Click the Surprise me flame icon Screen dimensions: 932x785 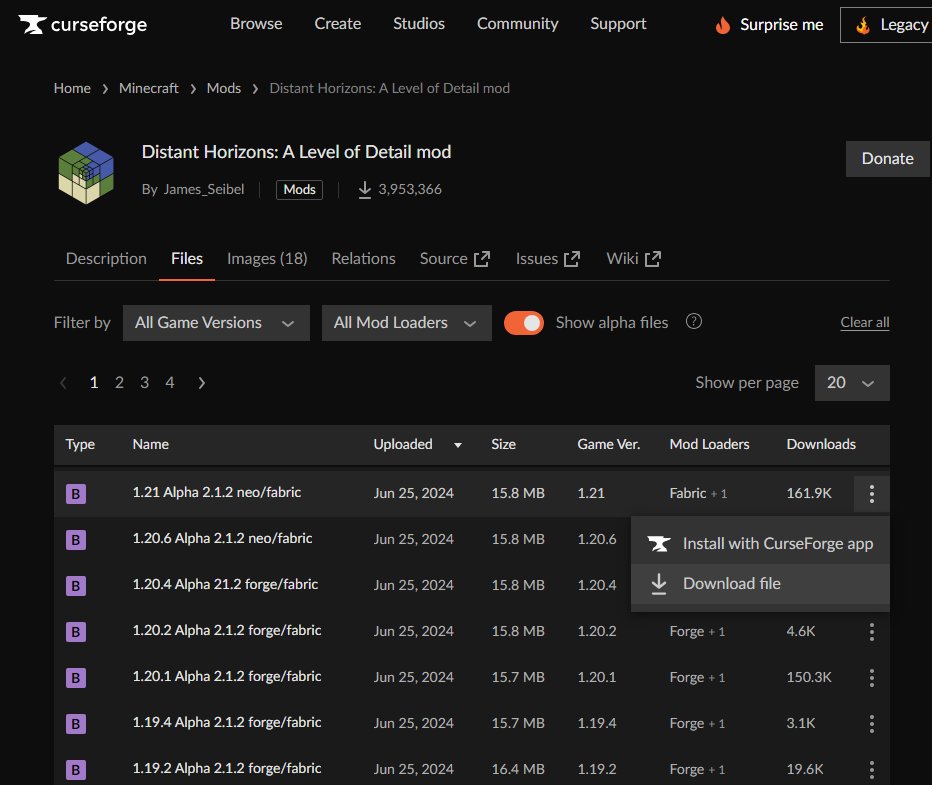click(x=723, y=23)
